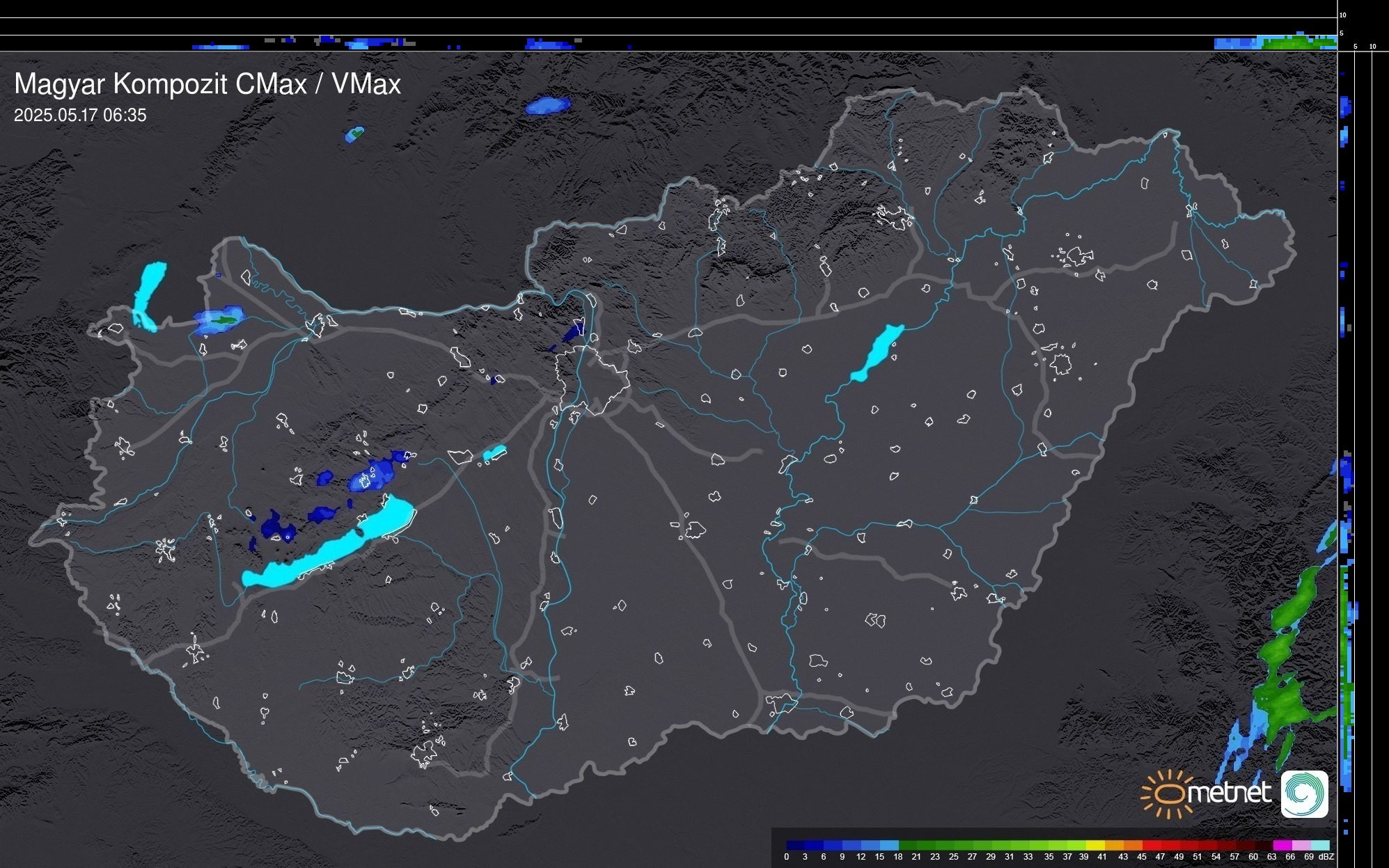The height and width of the screenshot is (868, 1389).
Task: Click the blue echo at top center
Action: point(547,106)
